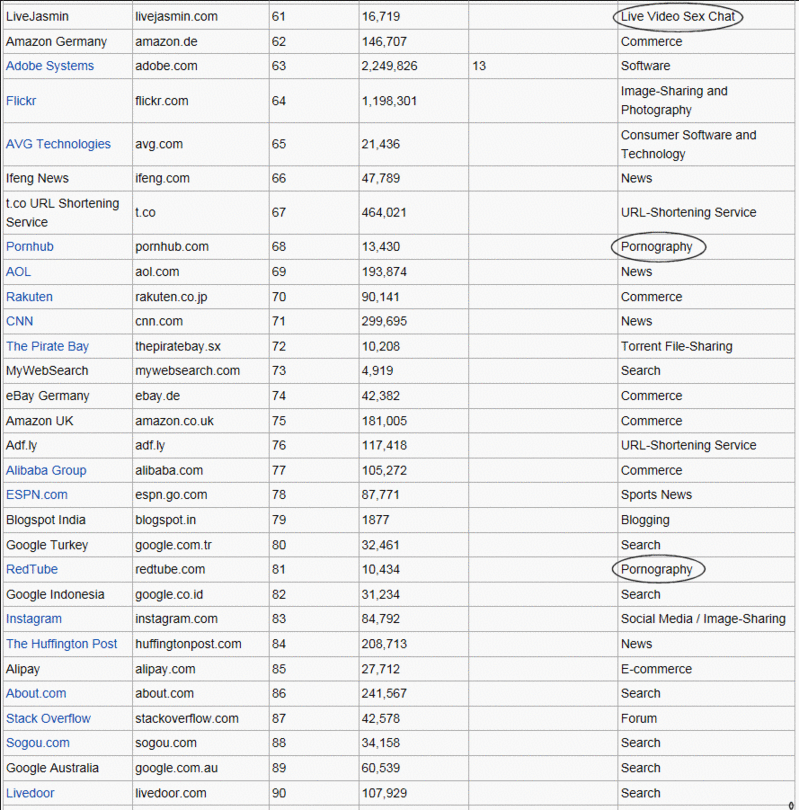799x810 pixels.
Task: Open The Huffington Post link
Action: tap(62, 644)
